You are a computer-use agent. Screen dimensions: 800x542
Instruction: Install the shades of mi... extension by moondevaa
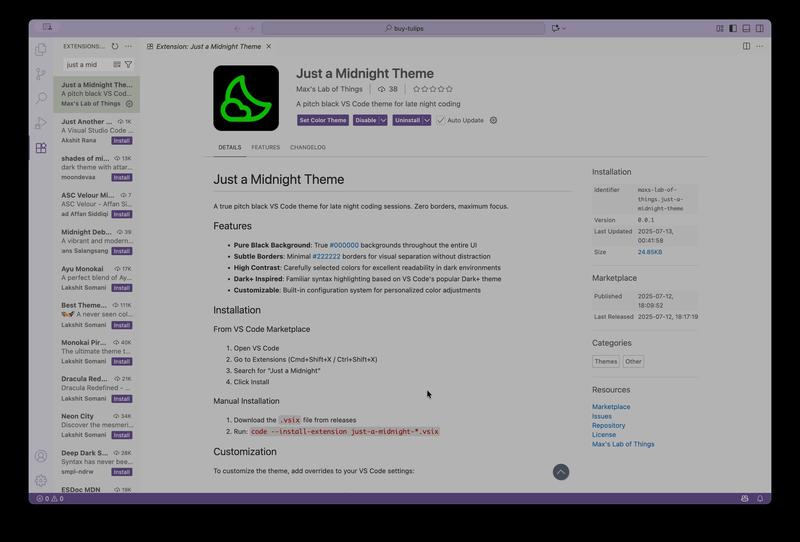pos(122,178)
